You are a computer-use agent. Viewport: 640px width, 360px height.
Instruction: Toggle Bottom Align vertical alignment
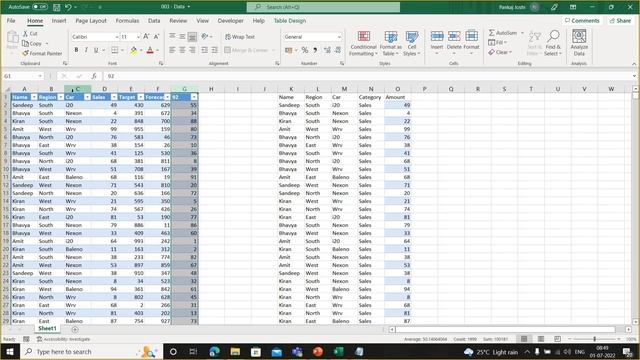point(192,37)
